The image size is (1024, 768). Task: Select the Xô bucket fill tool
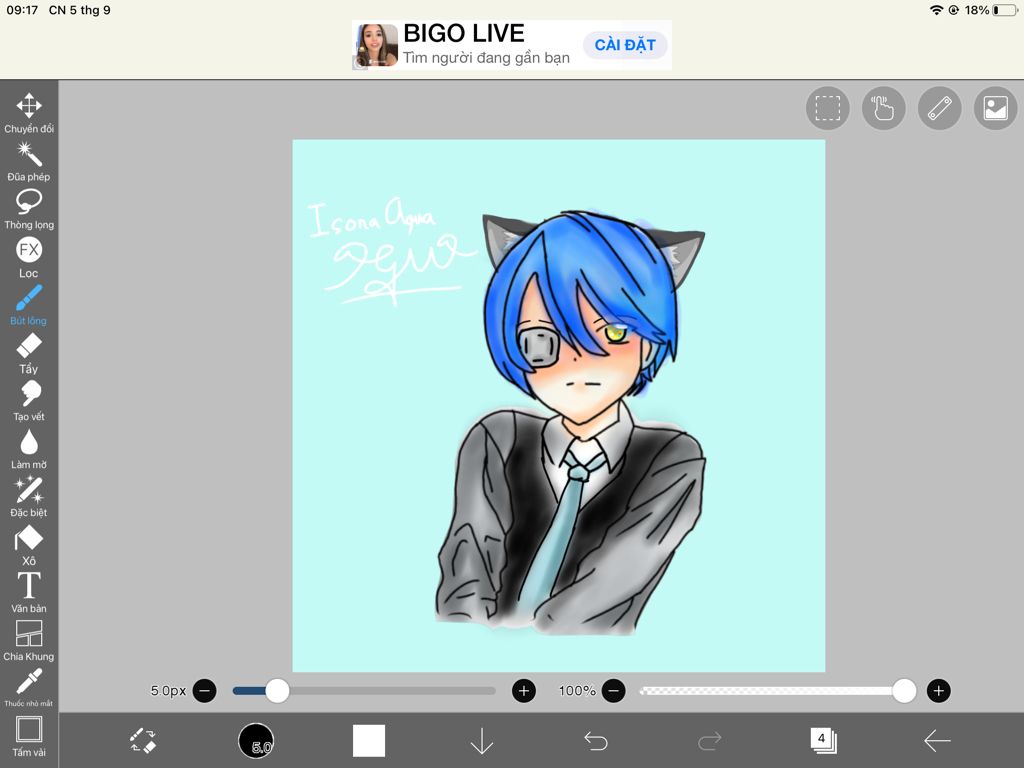29,545
